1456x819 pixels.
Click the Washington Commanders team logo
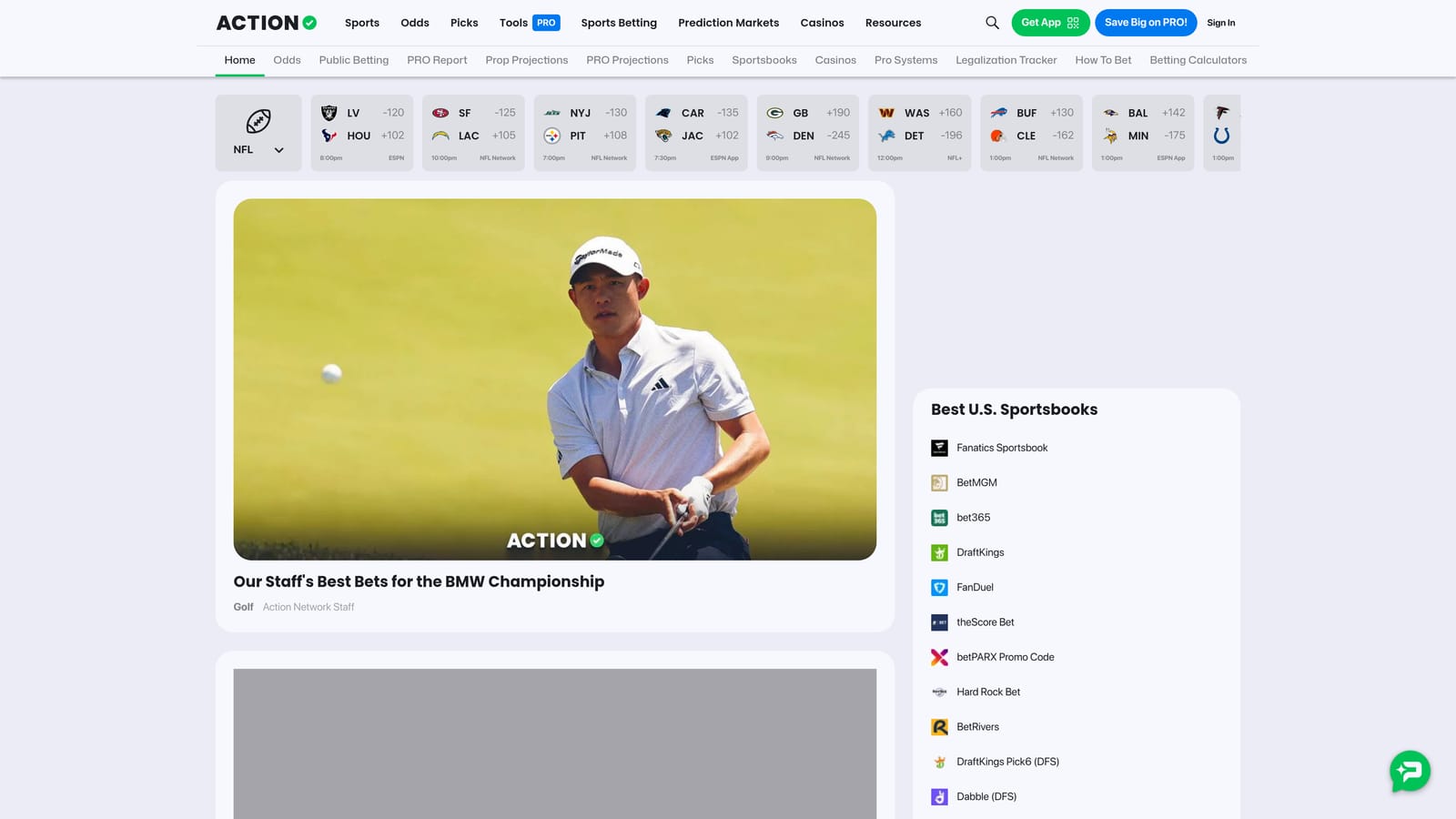[886, 113]
